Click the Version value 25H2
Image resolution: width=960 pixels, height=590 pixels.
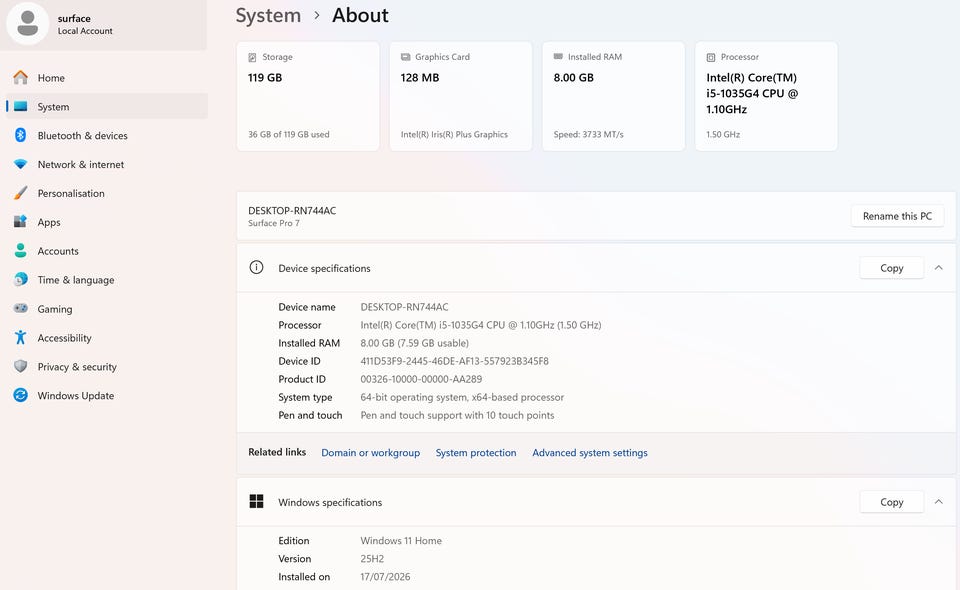pyautogui.click(x=372, y=559)
